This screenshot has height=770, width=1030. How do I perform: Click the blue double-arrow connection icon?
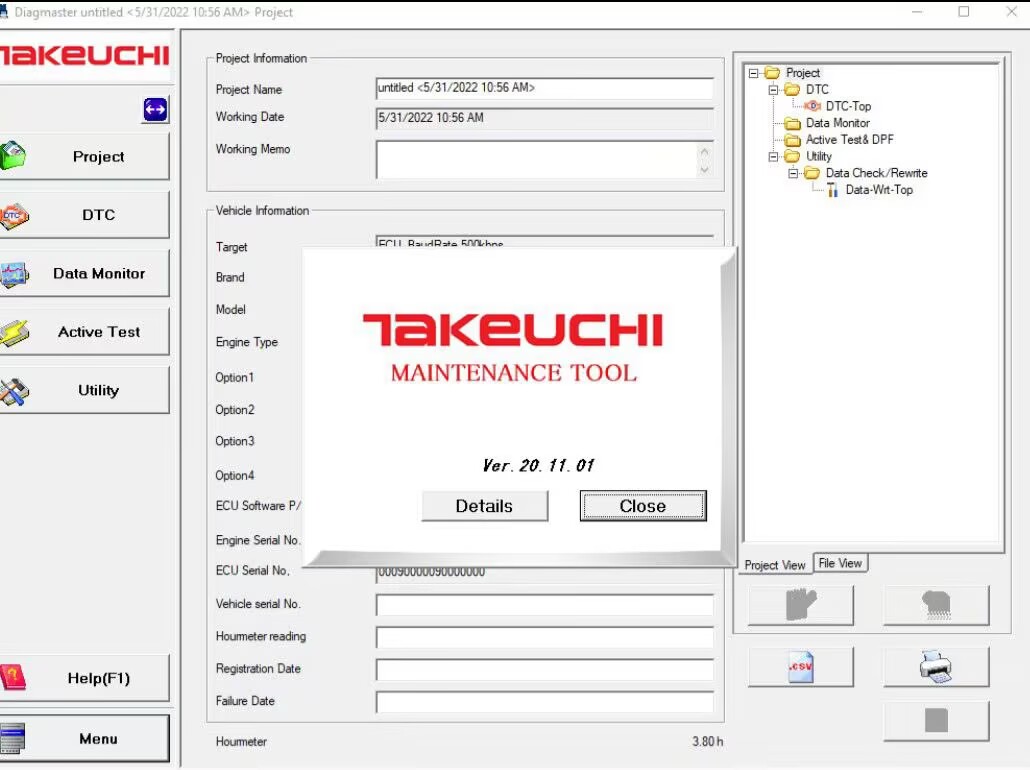[x=155, y=110]
